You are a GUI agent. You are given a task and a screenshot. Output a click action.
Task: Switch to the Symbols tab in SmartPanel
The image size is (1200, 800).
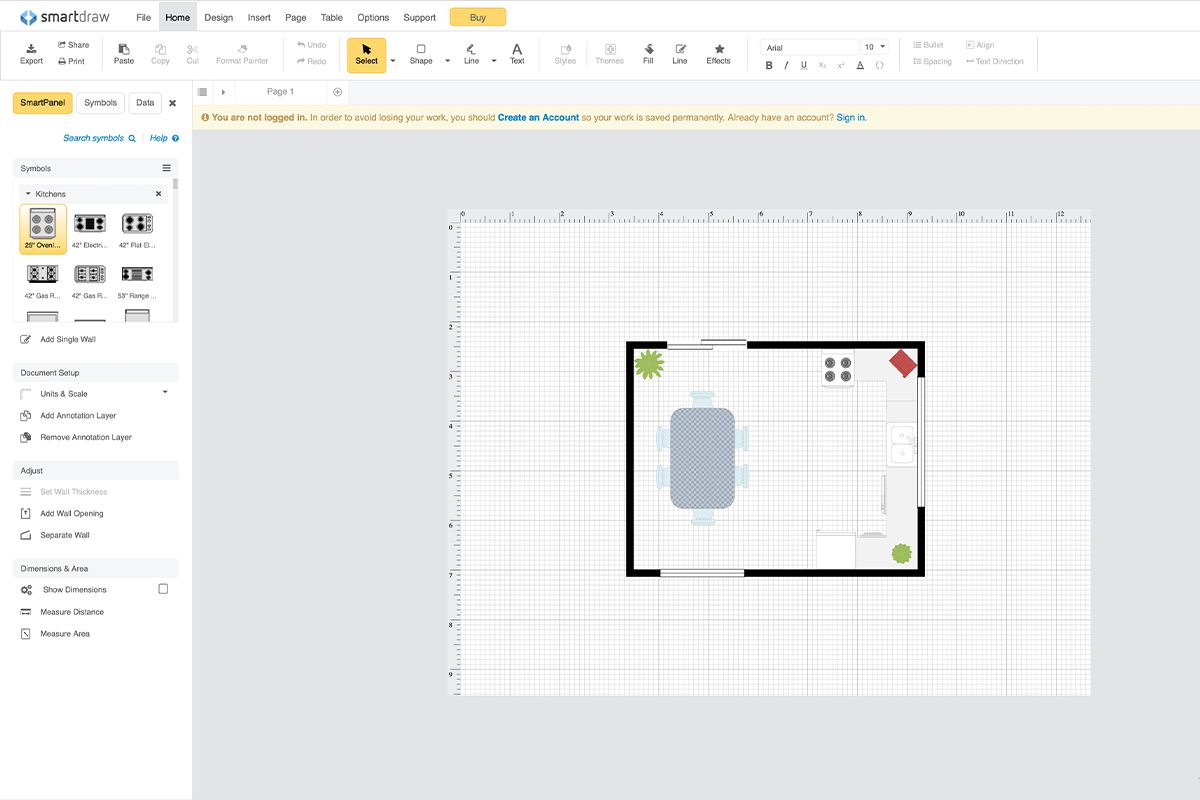[100, 102]
